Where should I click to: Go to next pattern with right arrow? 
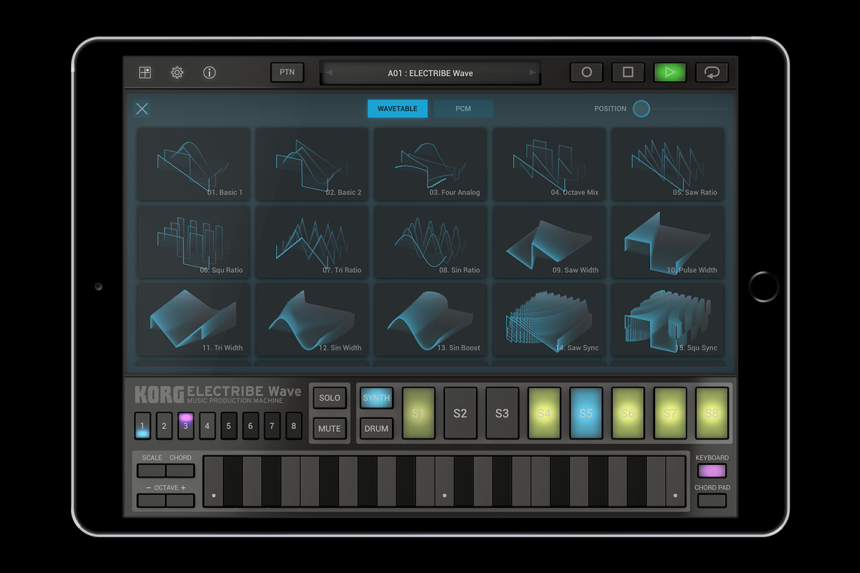531,73
